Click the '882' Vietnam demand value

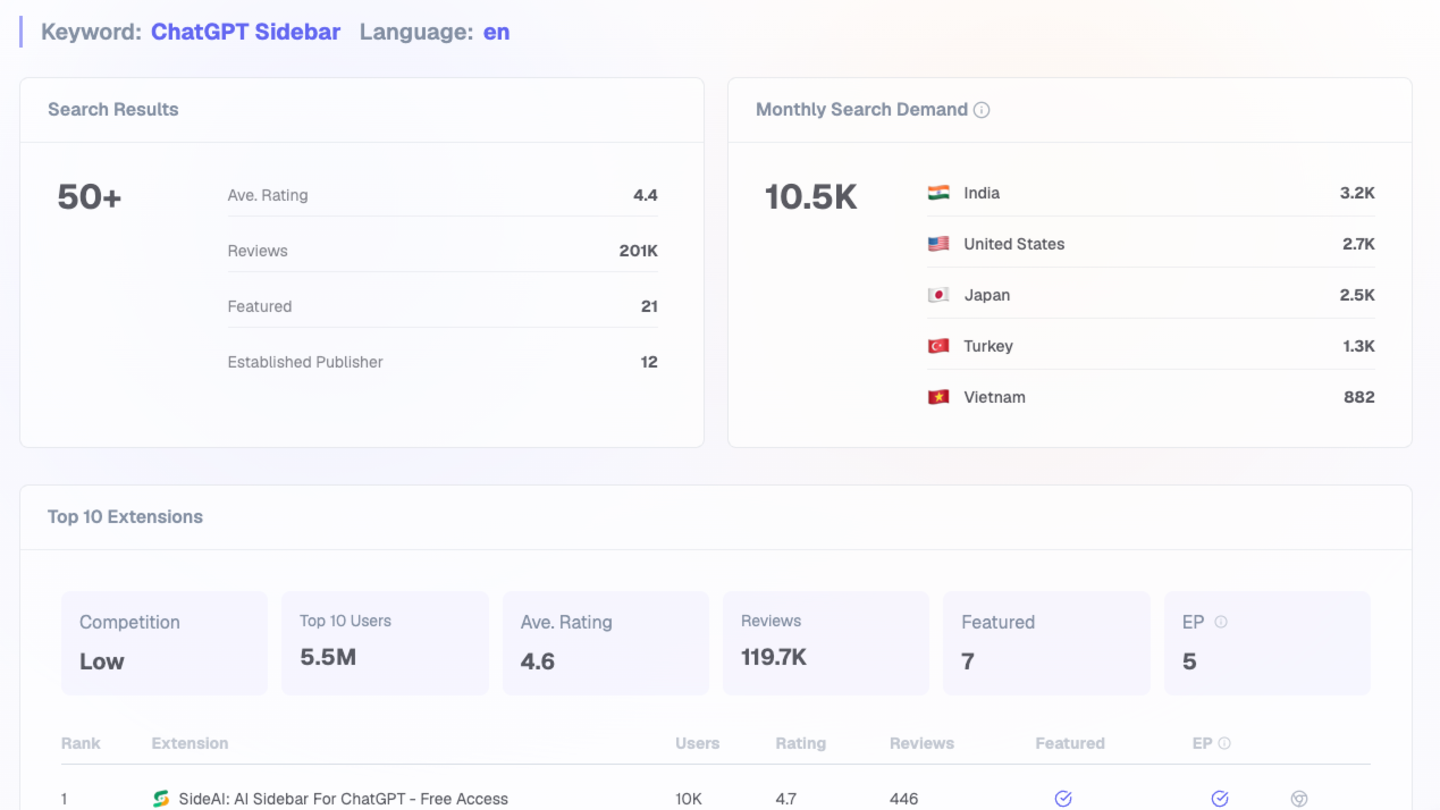pos(1359,397)
